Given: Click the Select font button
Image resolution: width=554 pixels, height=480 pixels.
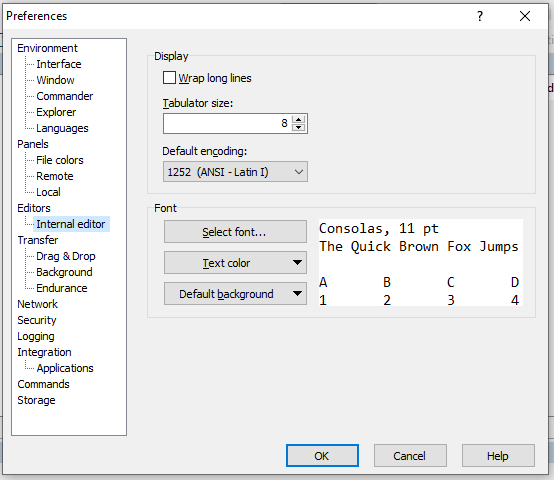Looking at the screenshot, I should pyautogui.click(x=235, y=232).
